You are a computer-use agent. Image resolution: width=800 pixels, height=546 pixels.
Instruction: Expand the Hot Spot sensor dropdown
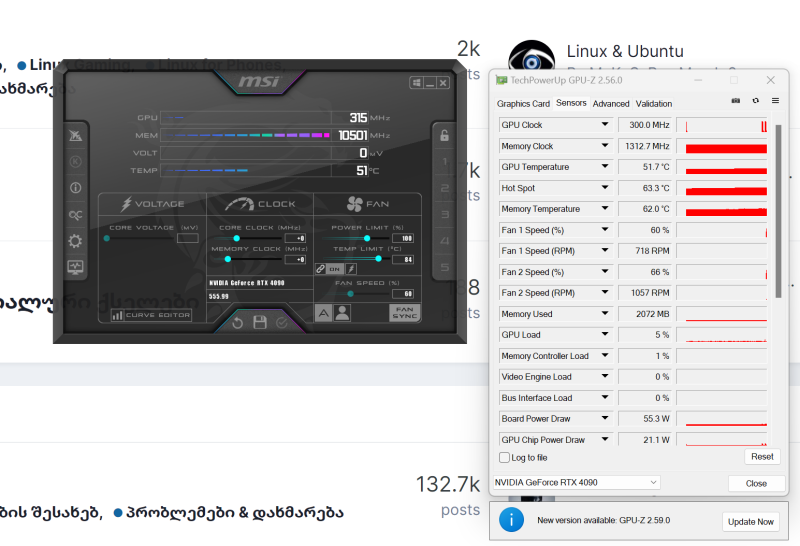pos(605,188)
